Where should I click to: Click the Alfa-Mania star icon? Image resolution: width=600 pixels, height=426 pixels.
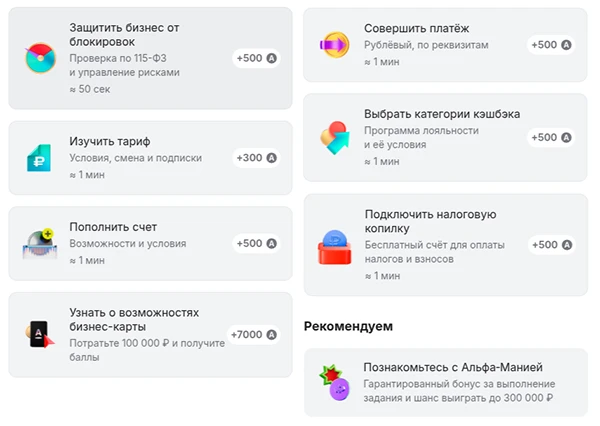click(x=334, y=383)
